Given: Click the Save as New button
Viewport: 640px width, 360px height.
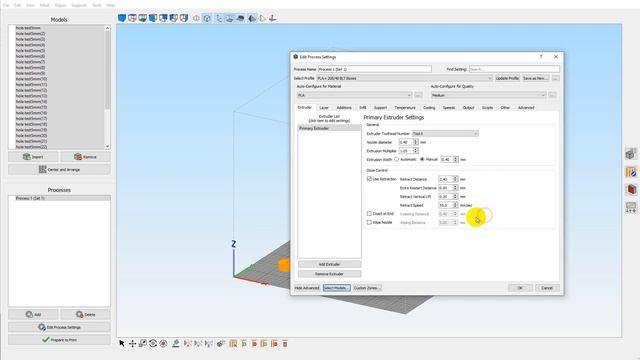Looking at the screenshot, I should (536, 78).
